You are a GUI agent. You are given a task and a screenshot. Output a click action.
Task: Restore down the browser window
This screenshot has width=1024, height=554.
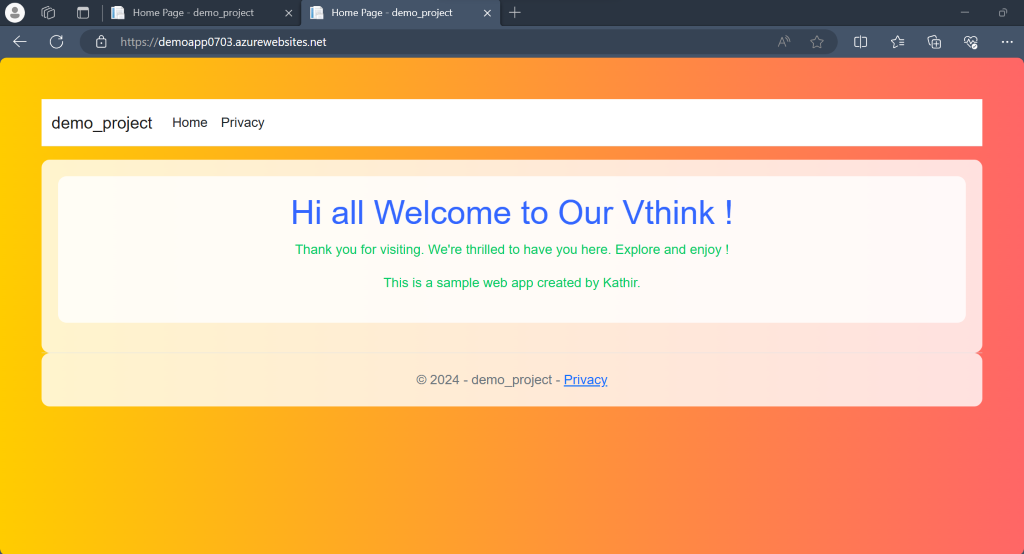click(x=1003, y=12)
